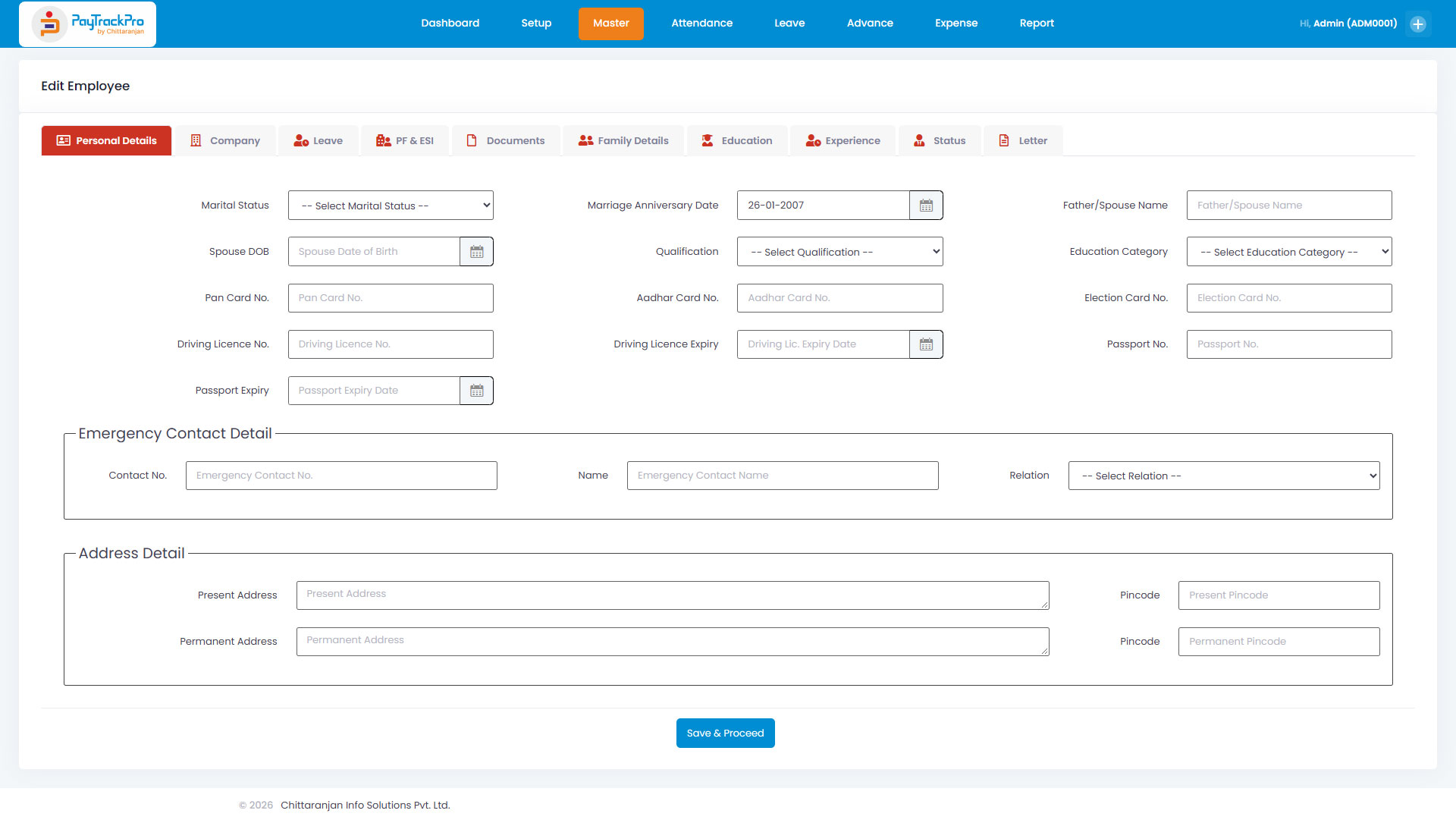Select the Personal Details tab
The height and width of the screenshot is (823, 1456).
(x=107, y=141)
